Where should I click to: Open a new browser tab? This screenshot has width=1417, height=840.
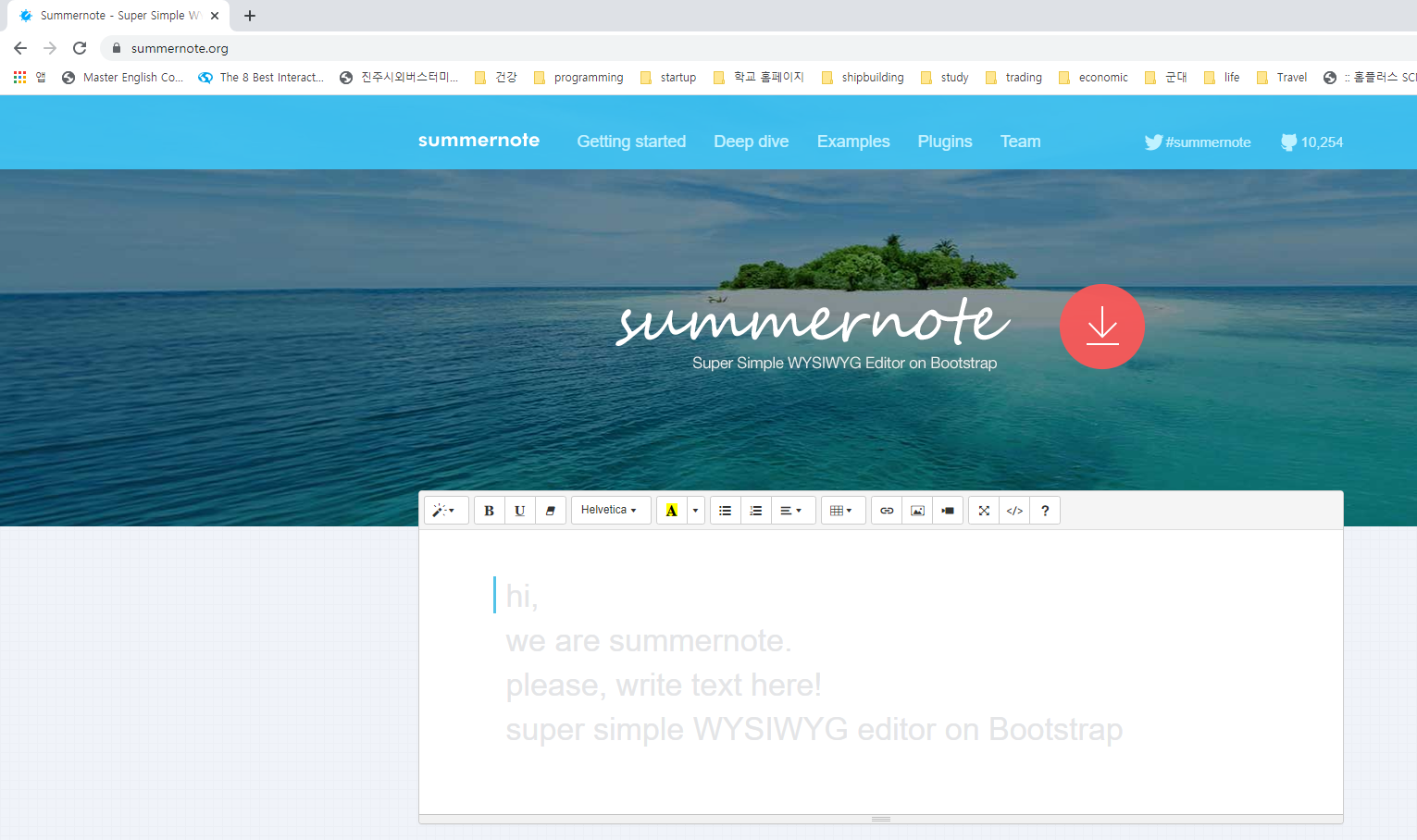click(250, 16)
